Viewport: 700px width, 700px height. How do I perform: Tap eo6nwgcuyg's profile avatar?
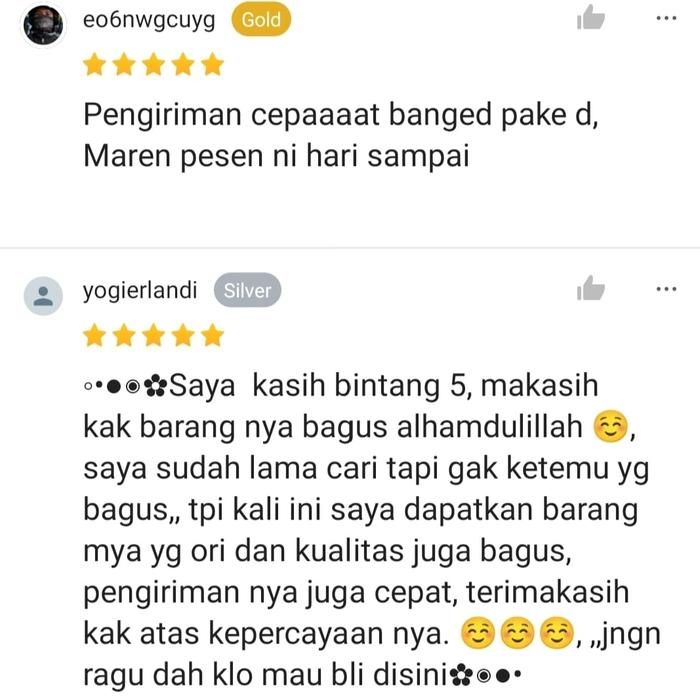click(43, 25)
